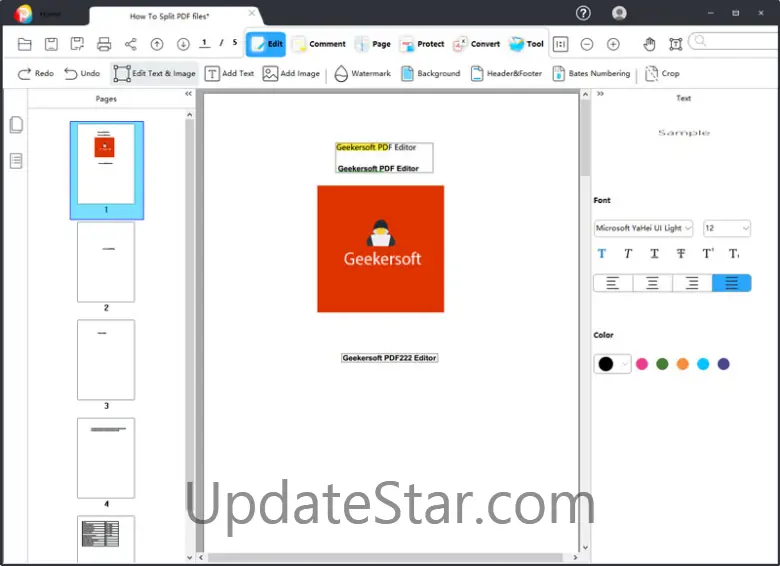Viewport: 780px width, 566px height.
Task: Open the Edit tab
Action: click(x=266, y=44)
